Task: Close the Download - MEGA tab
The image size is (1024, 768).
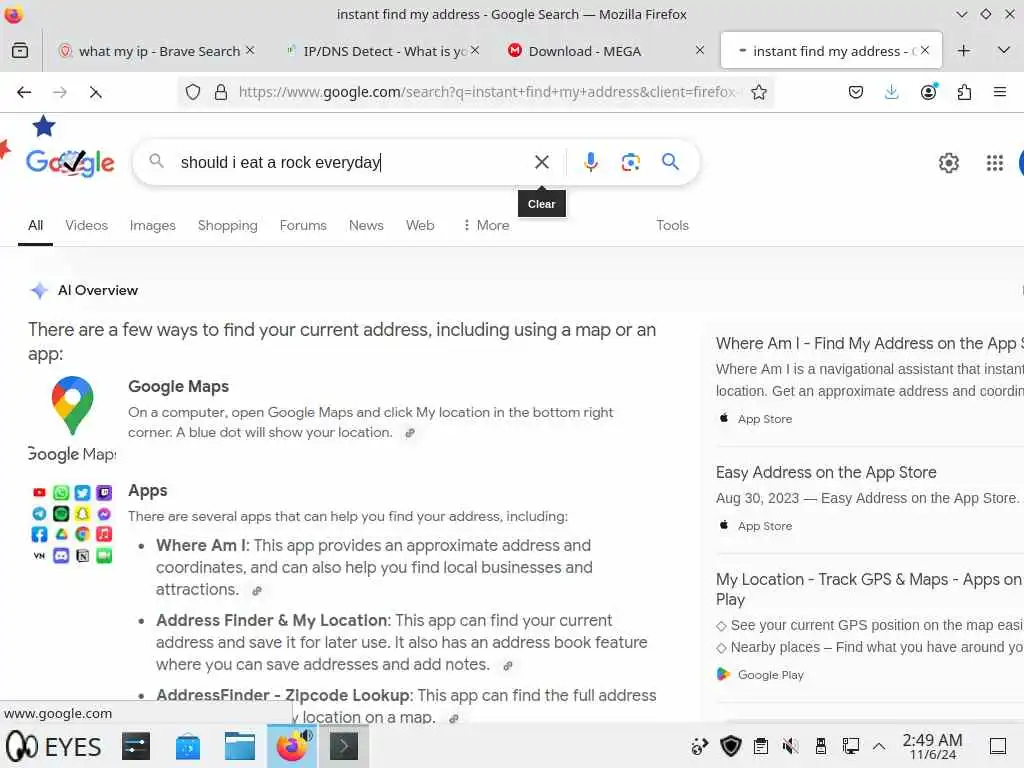Action: point(699,50)
